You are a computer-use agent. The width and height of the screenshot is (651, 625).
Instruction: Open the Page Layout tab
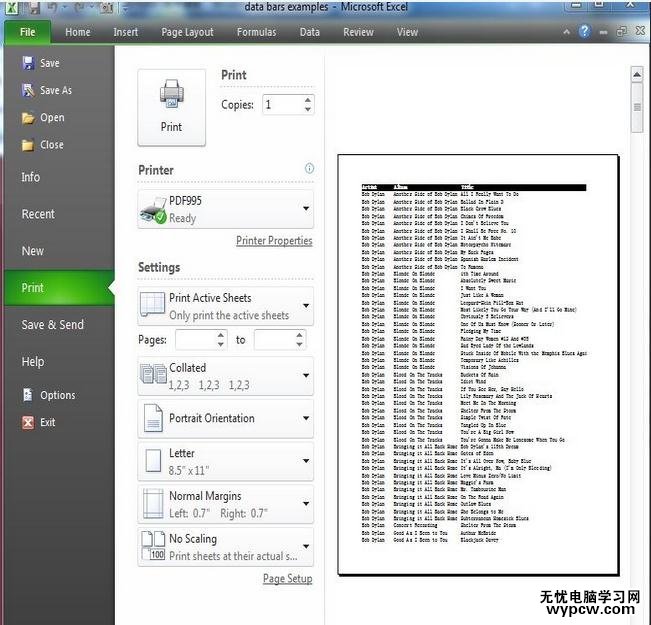click(x=187, y=32)
